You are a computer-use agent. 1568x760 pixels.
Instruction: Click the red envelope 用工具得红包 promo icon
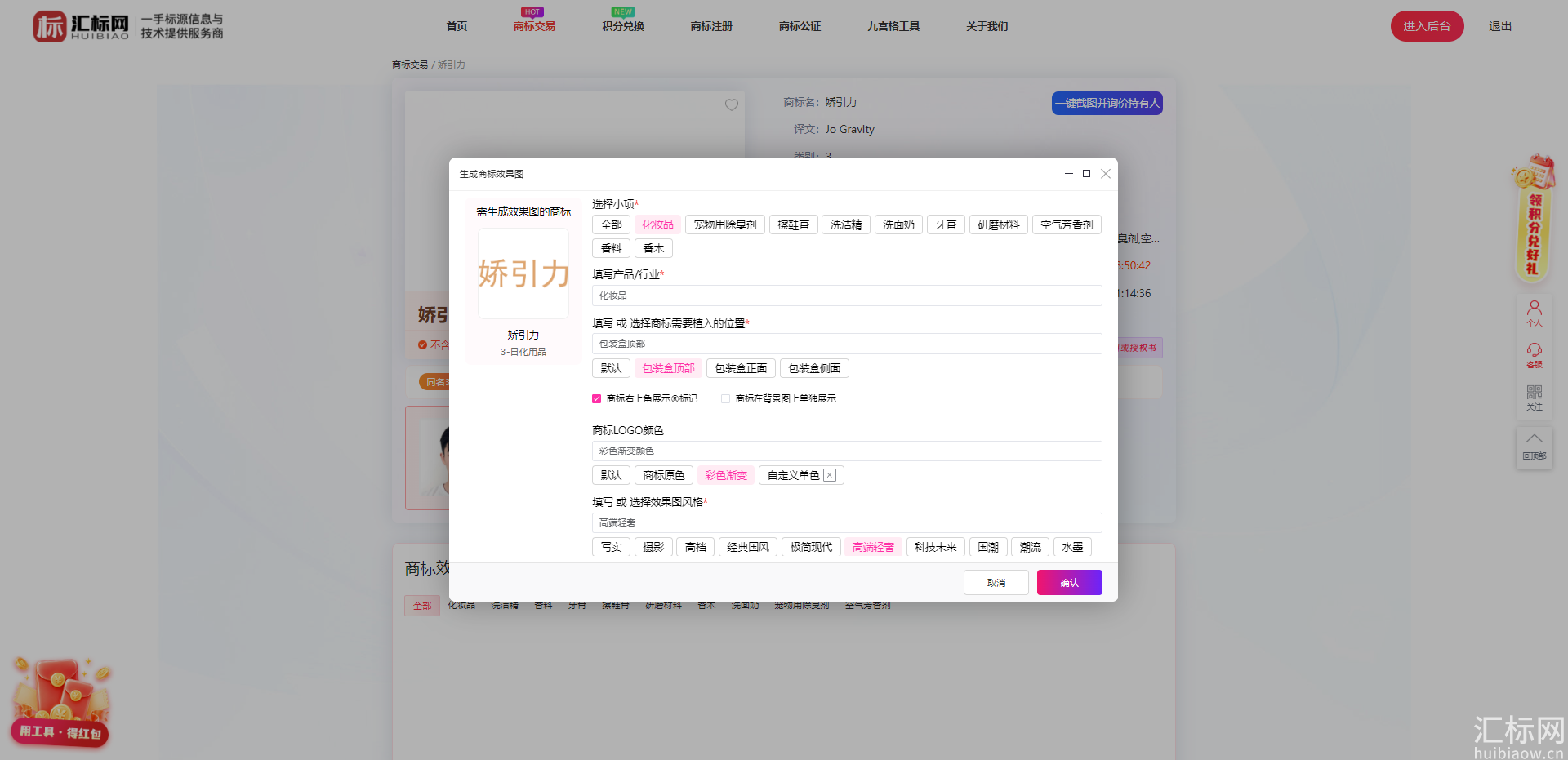point(61,702)
